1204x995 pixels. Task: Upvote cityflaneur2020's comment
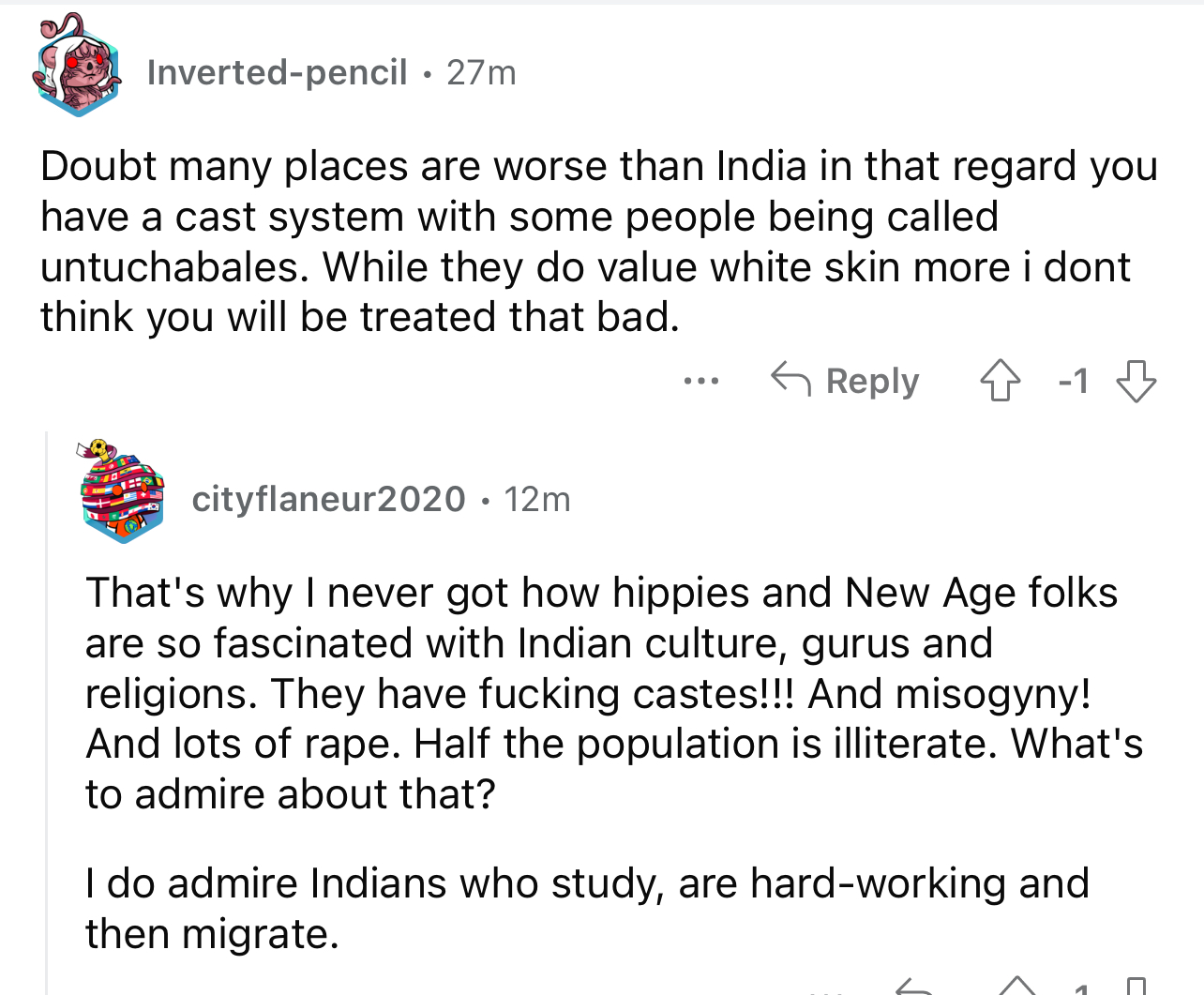[x=1017, y=987]
